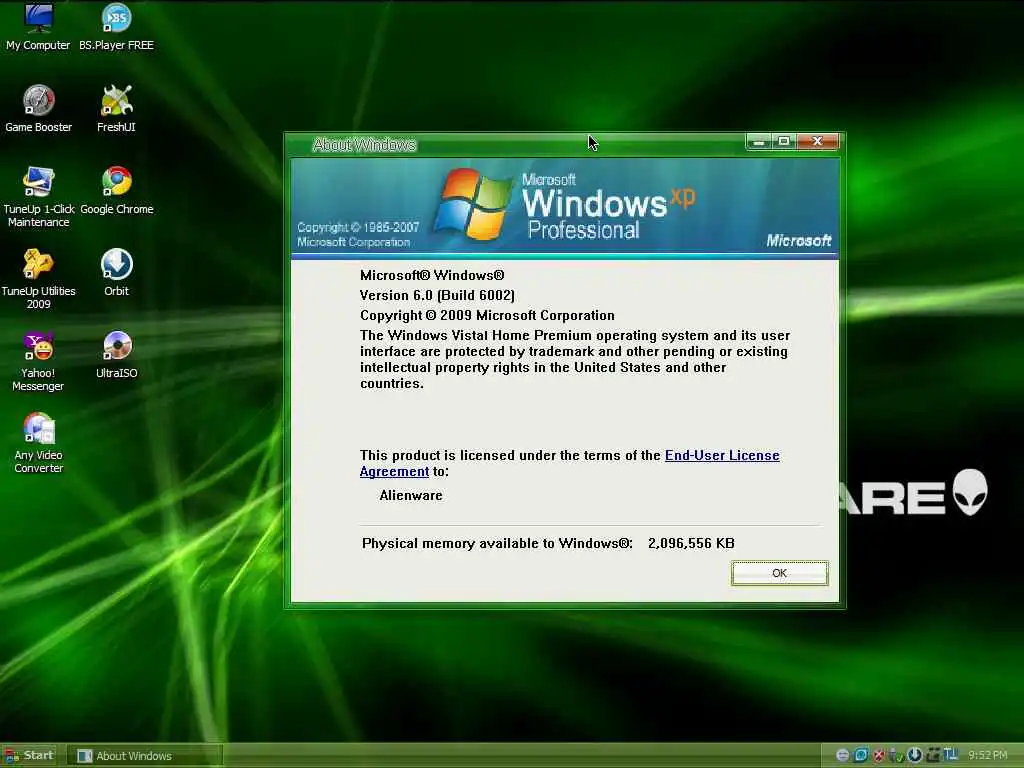Click OK in About Windows dialog

tap(780, 573)
